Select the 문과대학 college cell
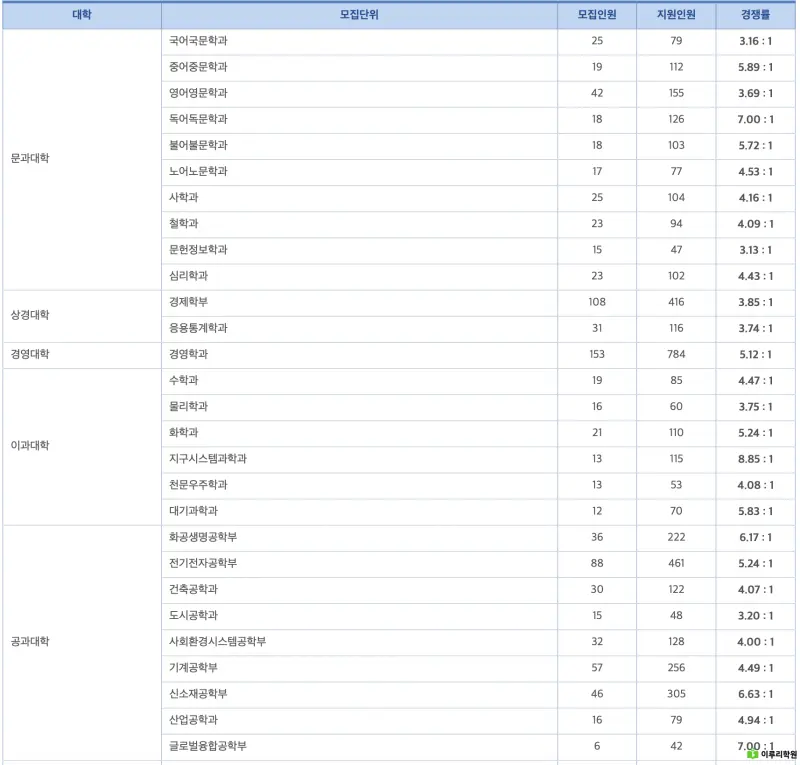Screen dimensions: 800x765 [x=82, y=159]
